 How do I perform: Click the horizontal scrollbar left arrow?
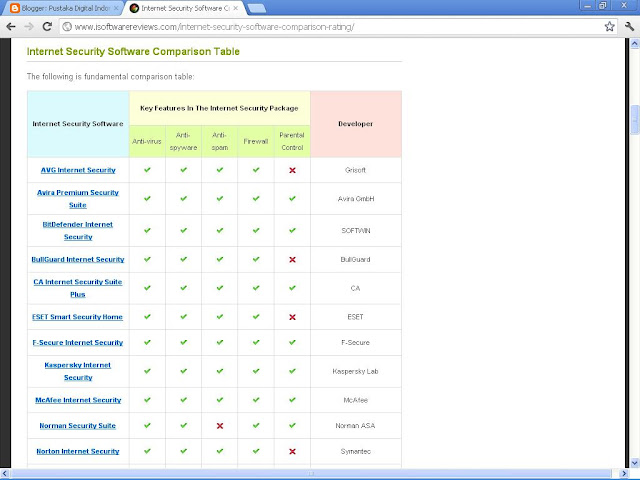click(x=4, y=473)
